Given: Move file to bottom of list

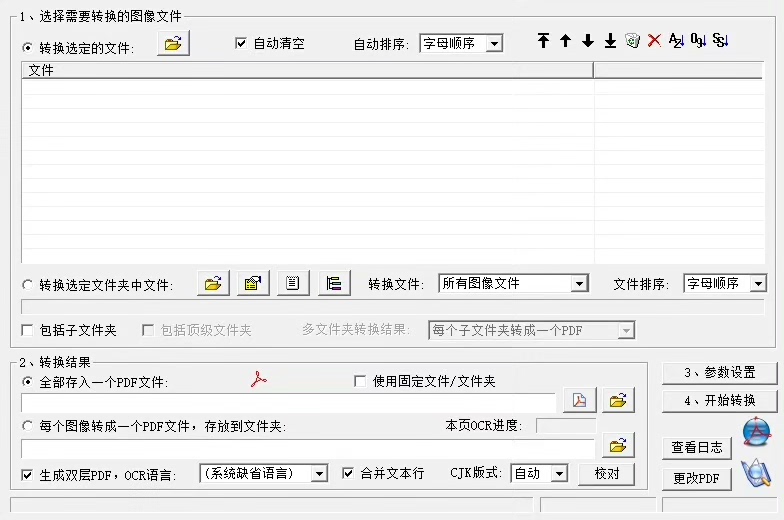Looking at the screenshot, I should coord(610,40).
